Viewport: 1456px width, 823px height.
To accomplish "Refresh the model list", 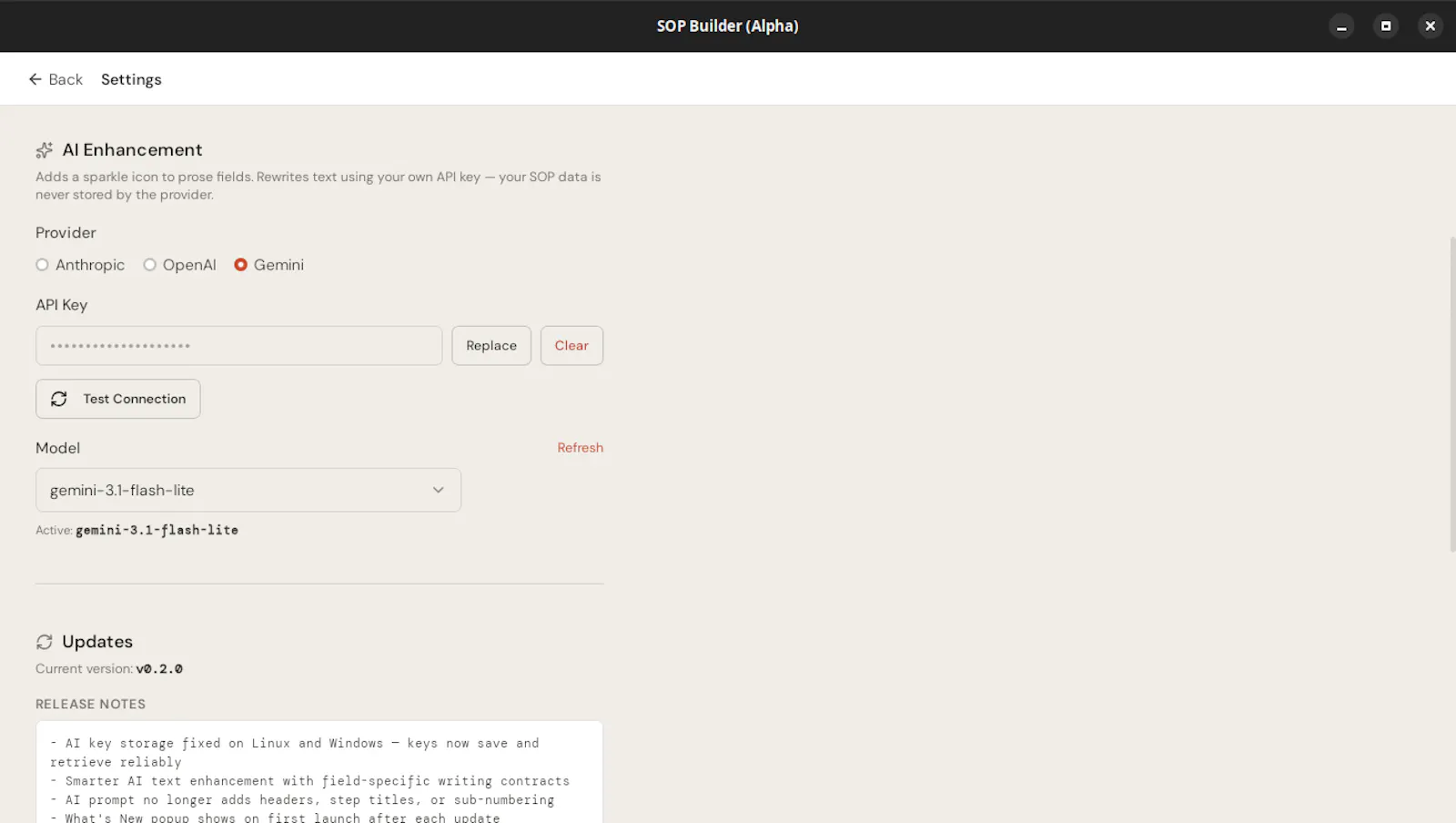I will [x=580, y=448].
